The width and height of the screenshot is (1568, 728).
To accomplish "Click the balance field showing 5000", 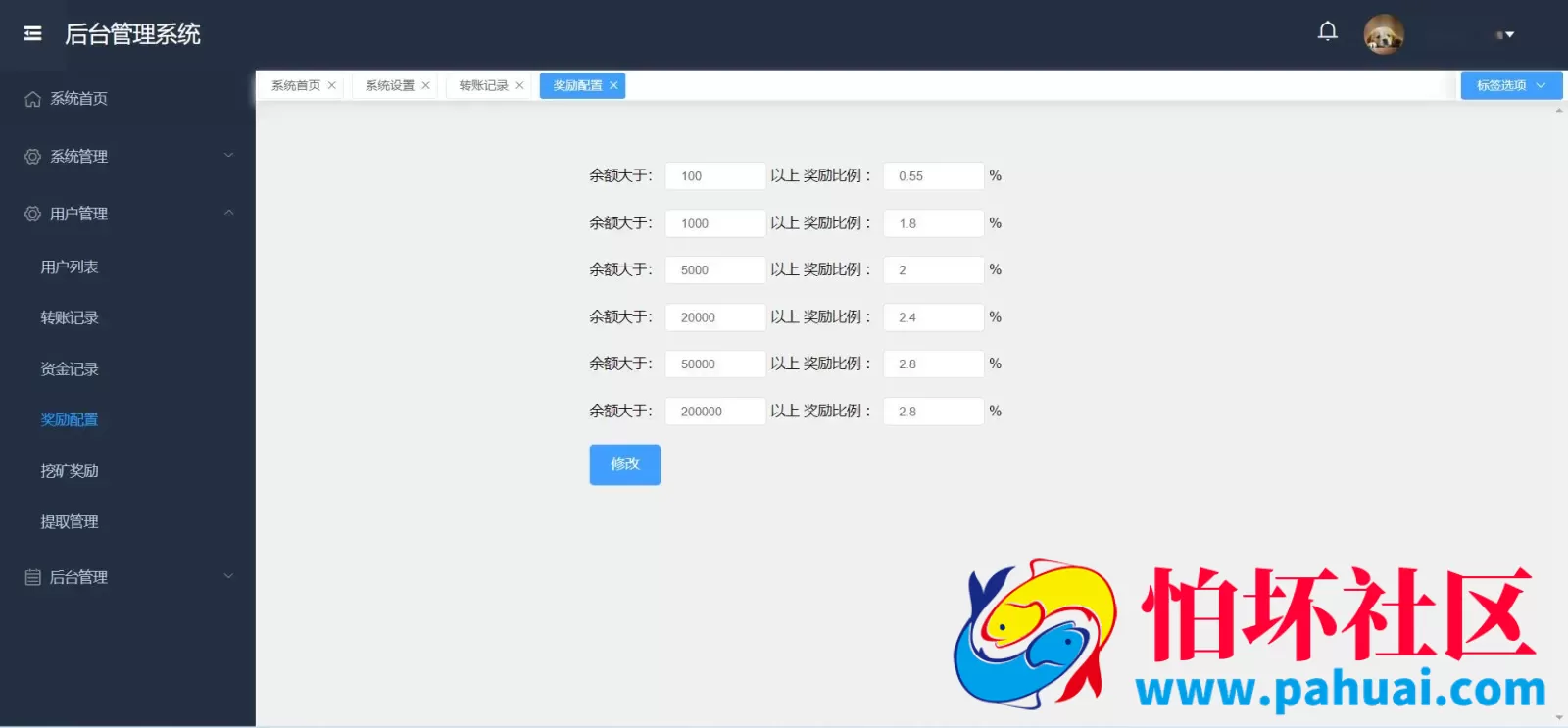I will (715, 269).
